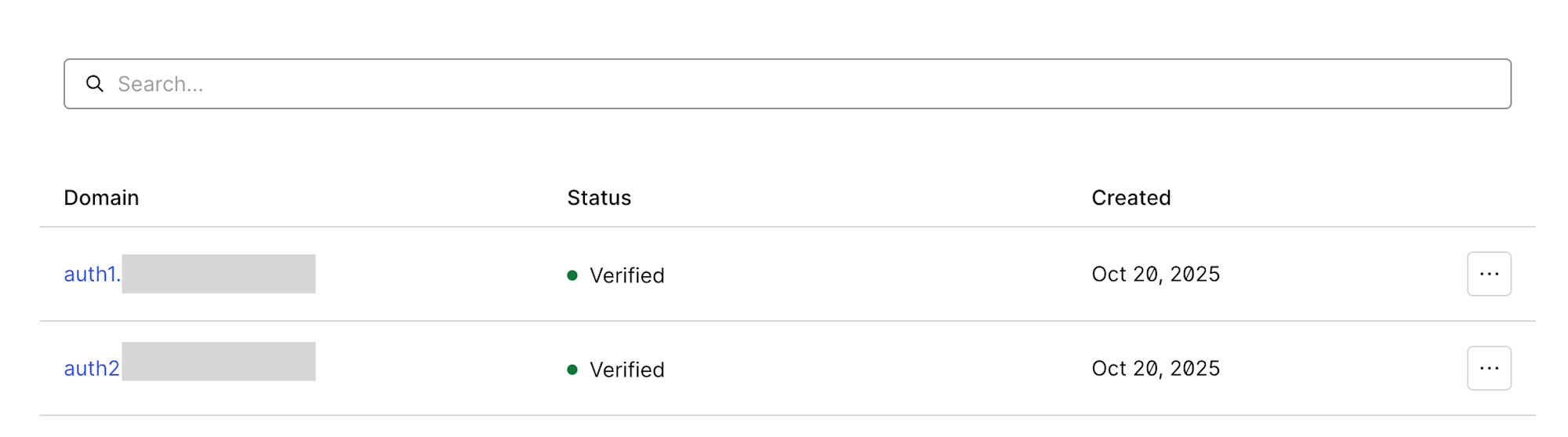Click the period after auth1 link text

point(118,279)
